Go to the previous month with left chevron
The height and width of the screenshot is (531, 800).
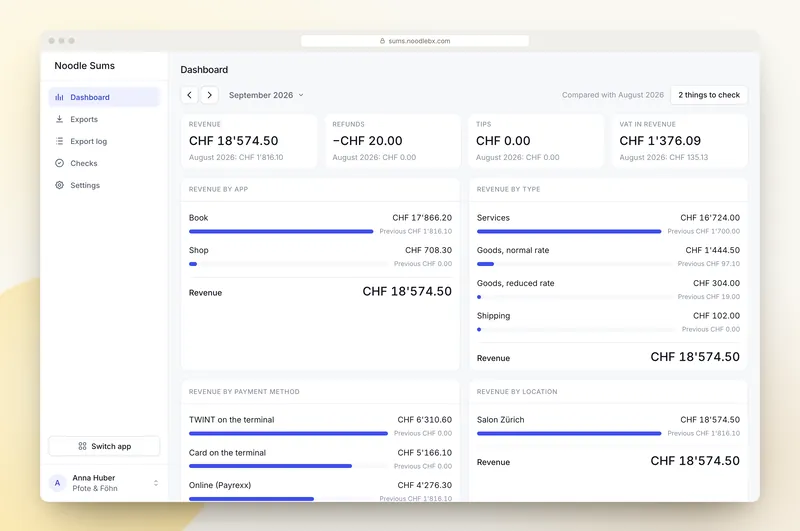189,95
